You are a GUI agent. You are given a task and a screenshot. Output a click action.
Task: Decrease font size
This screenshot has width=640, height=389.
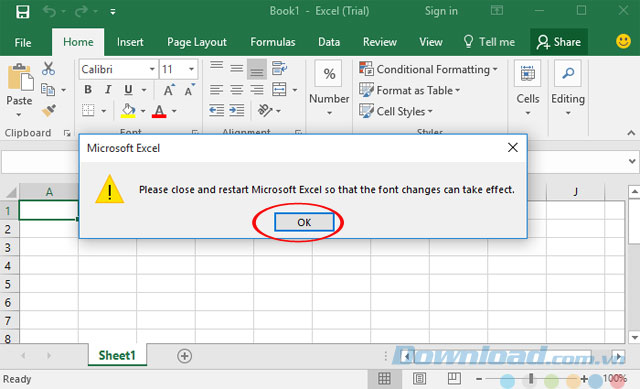(189, 90)
